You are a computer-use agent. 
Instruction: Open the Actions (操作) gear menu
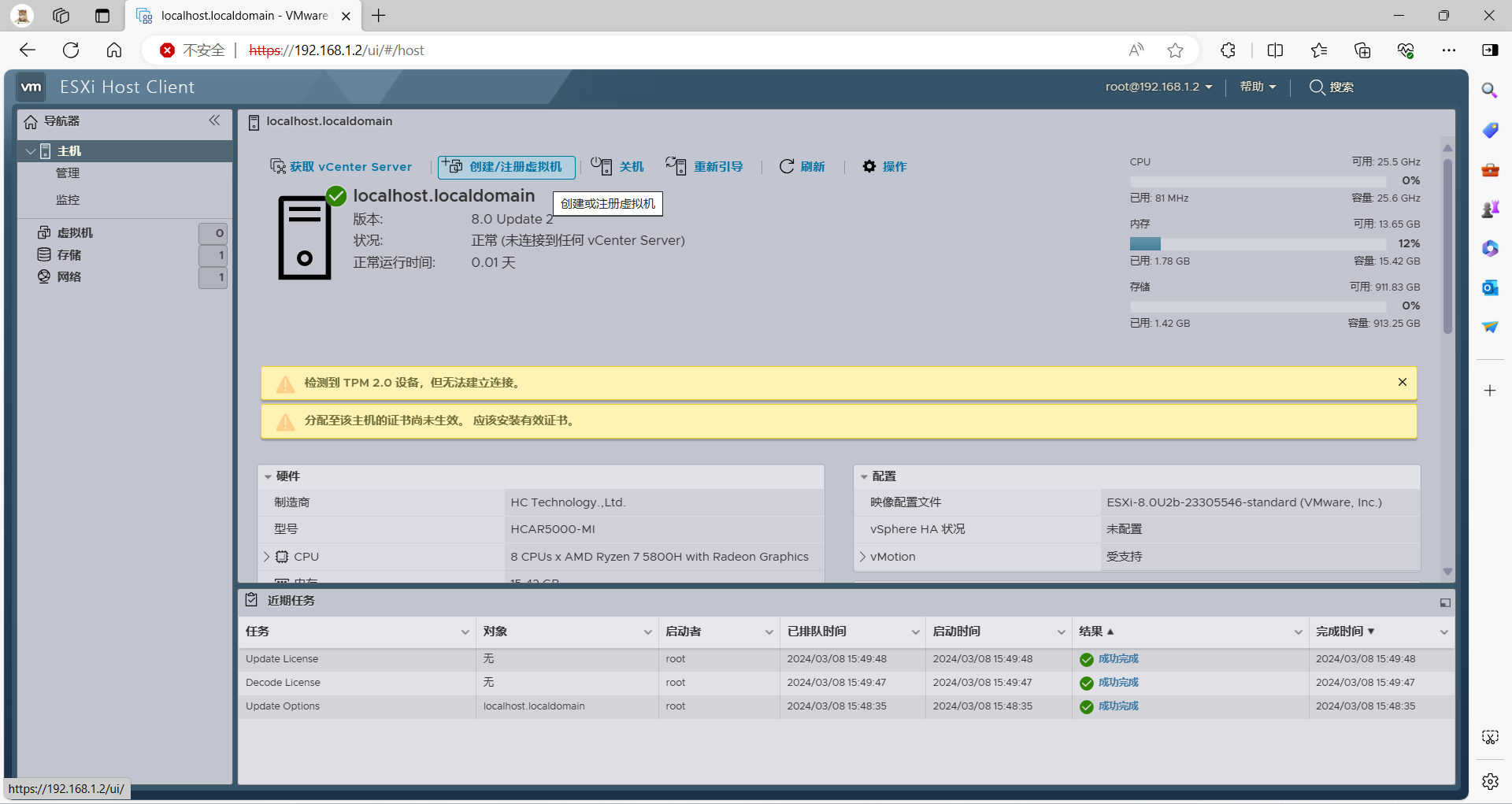[x=869, y=166]
